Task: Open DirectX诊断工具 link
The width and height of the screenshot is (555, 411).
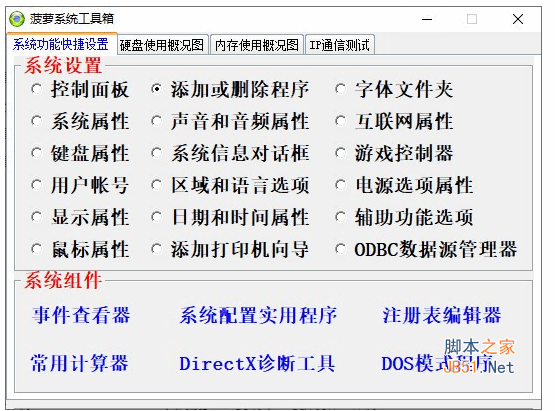Action: [257, 363]
